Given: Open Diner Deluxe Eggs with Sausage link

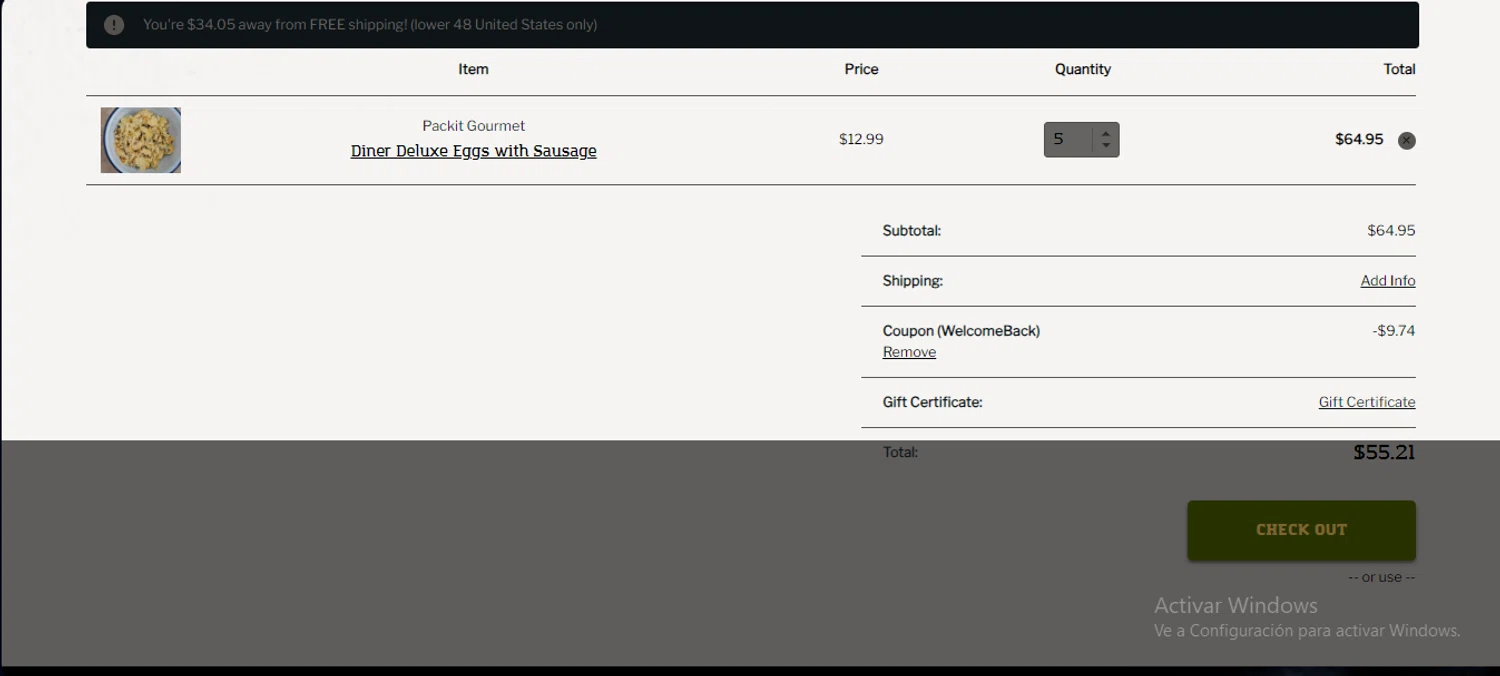Looking at the screenshot, I should (473, 151).
